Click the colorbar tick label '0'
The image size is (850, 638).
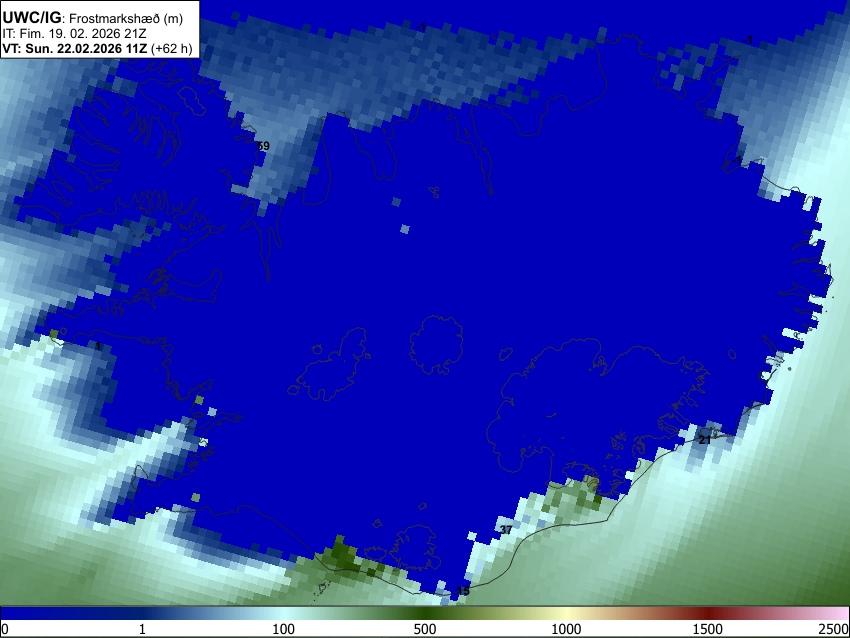point(5,629)
